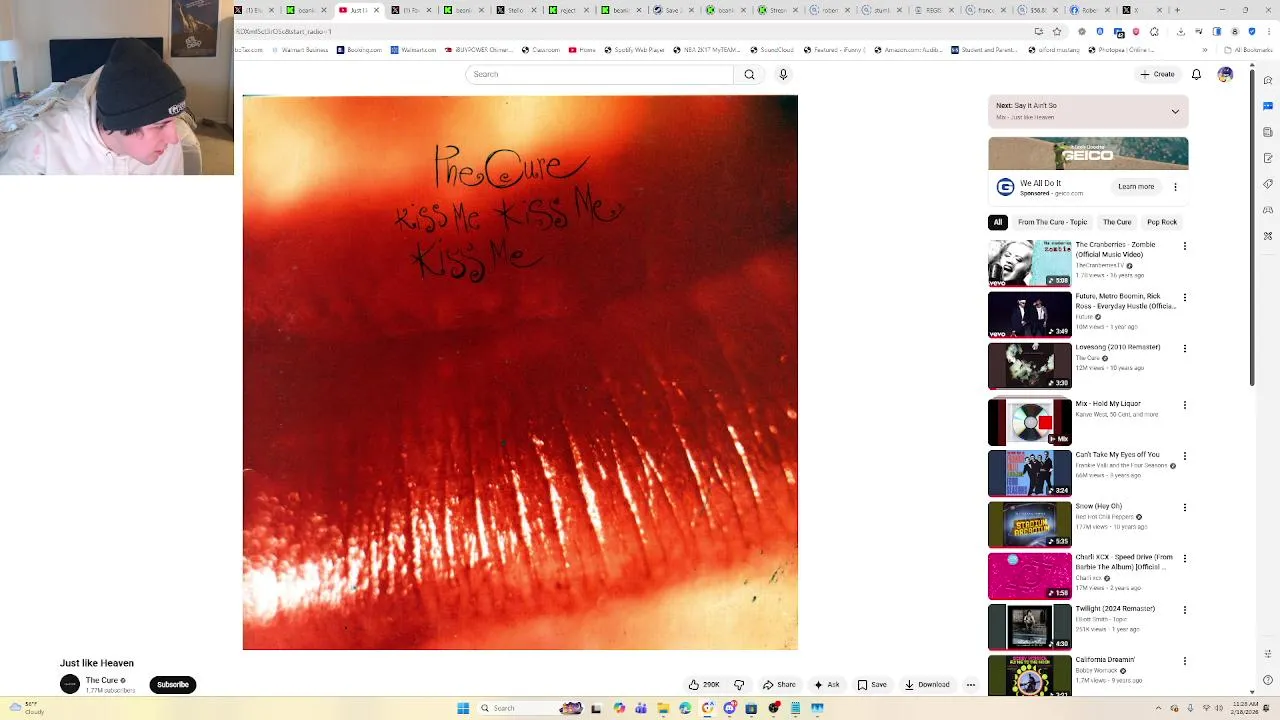
Task: Select the Pop Rock filter chip
Action: (x=1162, y=222)
